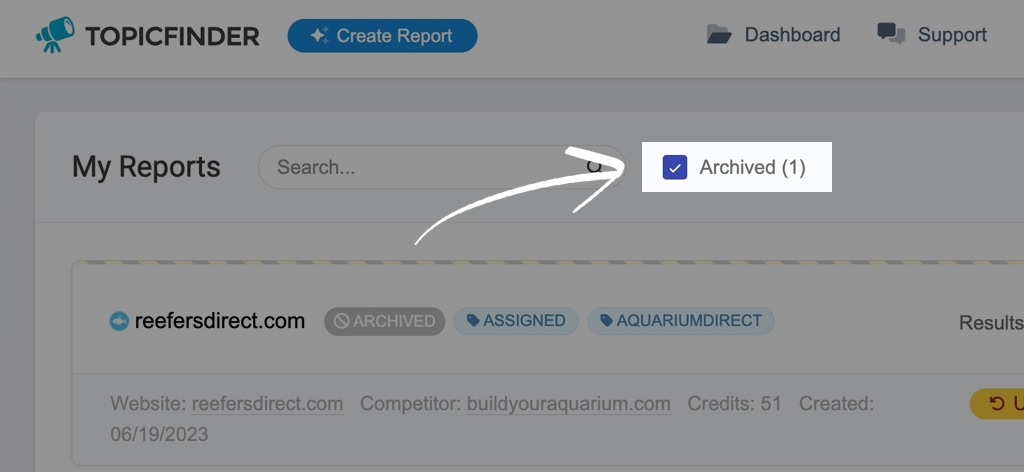The width and height of the screenshot is (1024, 472).
Task: Select the AQUARIUMDIRECT tag
Action: click(680, 321)
